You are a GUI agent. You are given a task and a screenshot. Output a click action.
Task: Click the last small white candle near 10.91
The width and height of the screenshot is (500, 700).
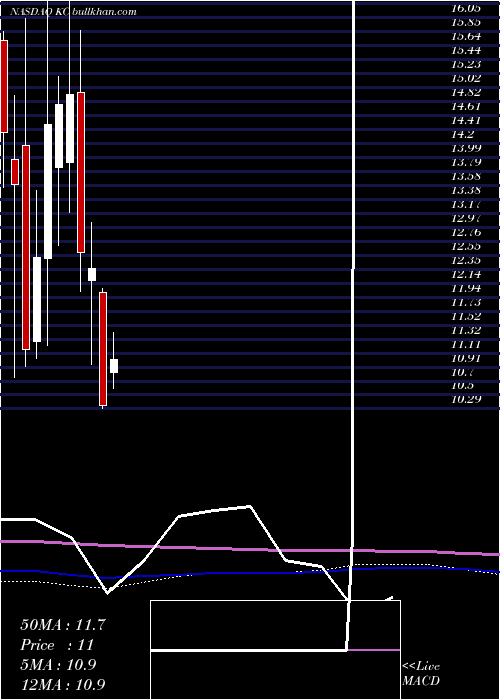click(114, 366)
